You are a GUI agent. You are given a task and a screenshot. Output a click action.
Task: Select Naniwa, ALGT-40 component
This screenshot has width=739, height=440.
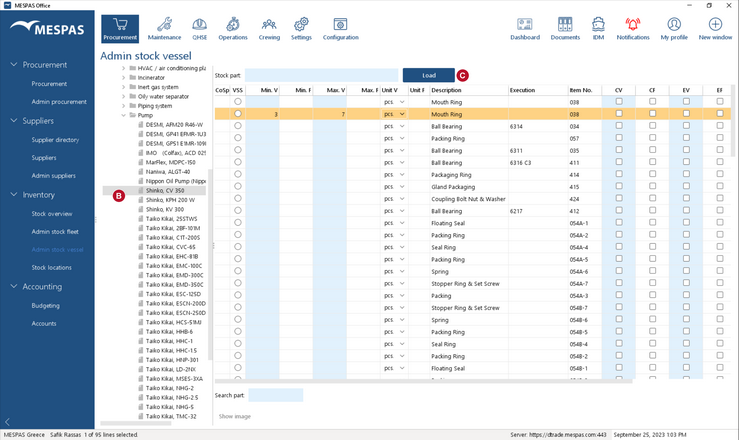[167, 171]
